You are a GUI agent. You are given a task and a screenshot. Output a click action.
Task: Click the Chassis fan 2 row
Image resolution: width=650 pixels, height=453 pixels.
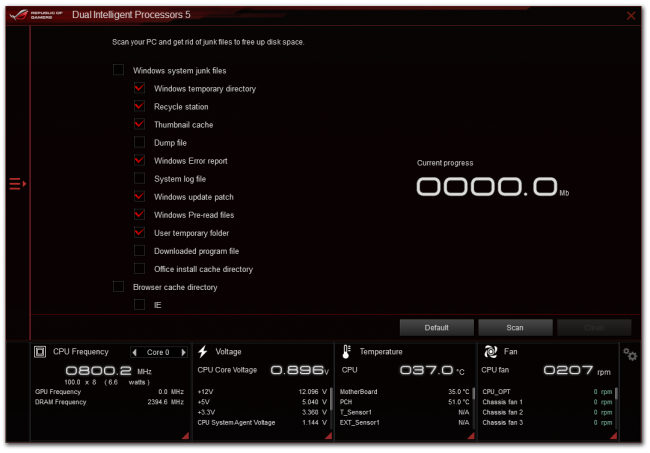pyautogui.click(x=547, y=412)
